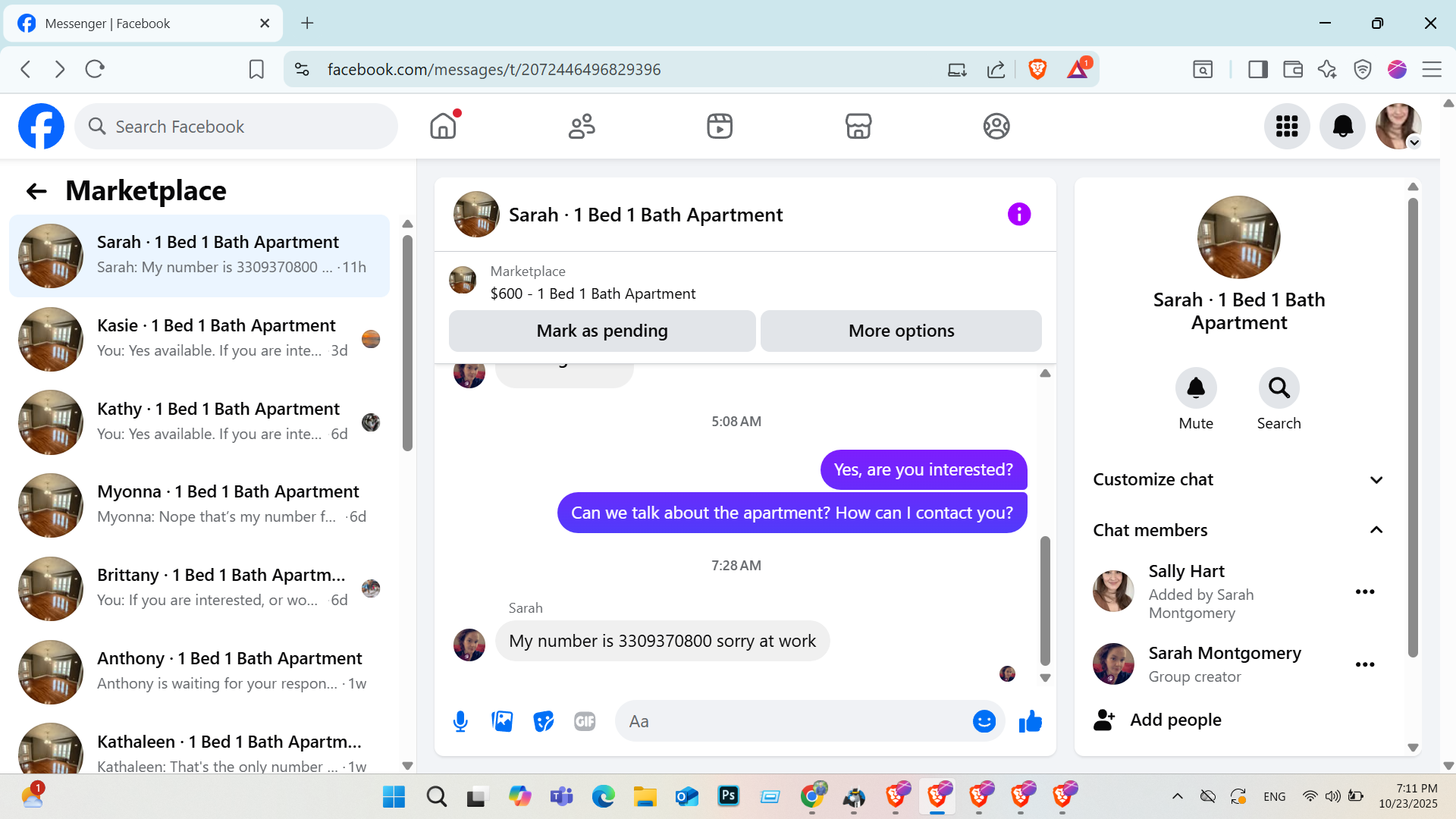Toggle conversation information panel

[1018, 215]
